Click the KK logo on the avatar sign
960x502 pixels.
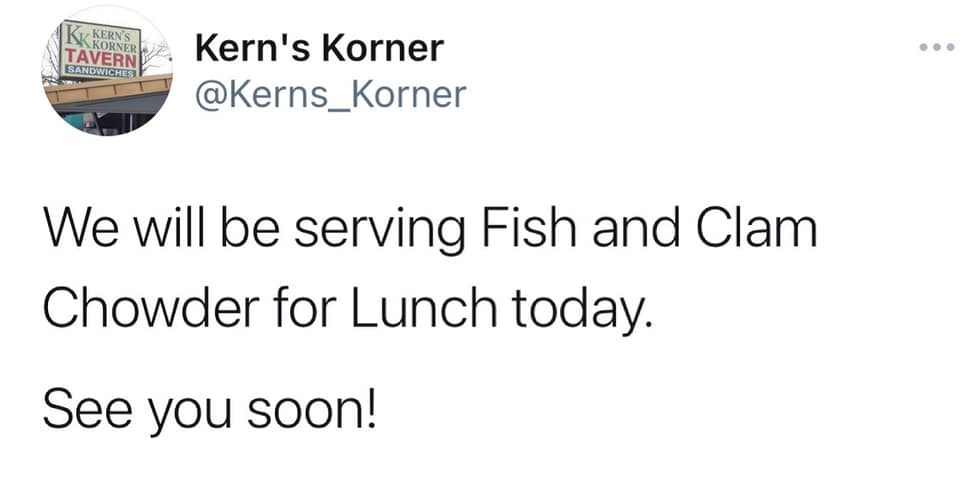(78, 35)
